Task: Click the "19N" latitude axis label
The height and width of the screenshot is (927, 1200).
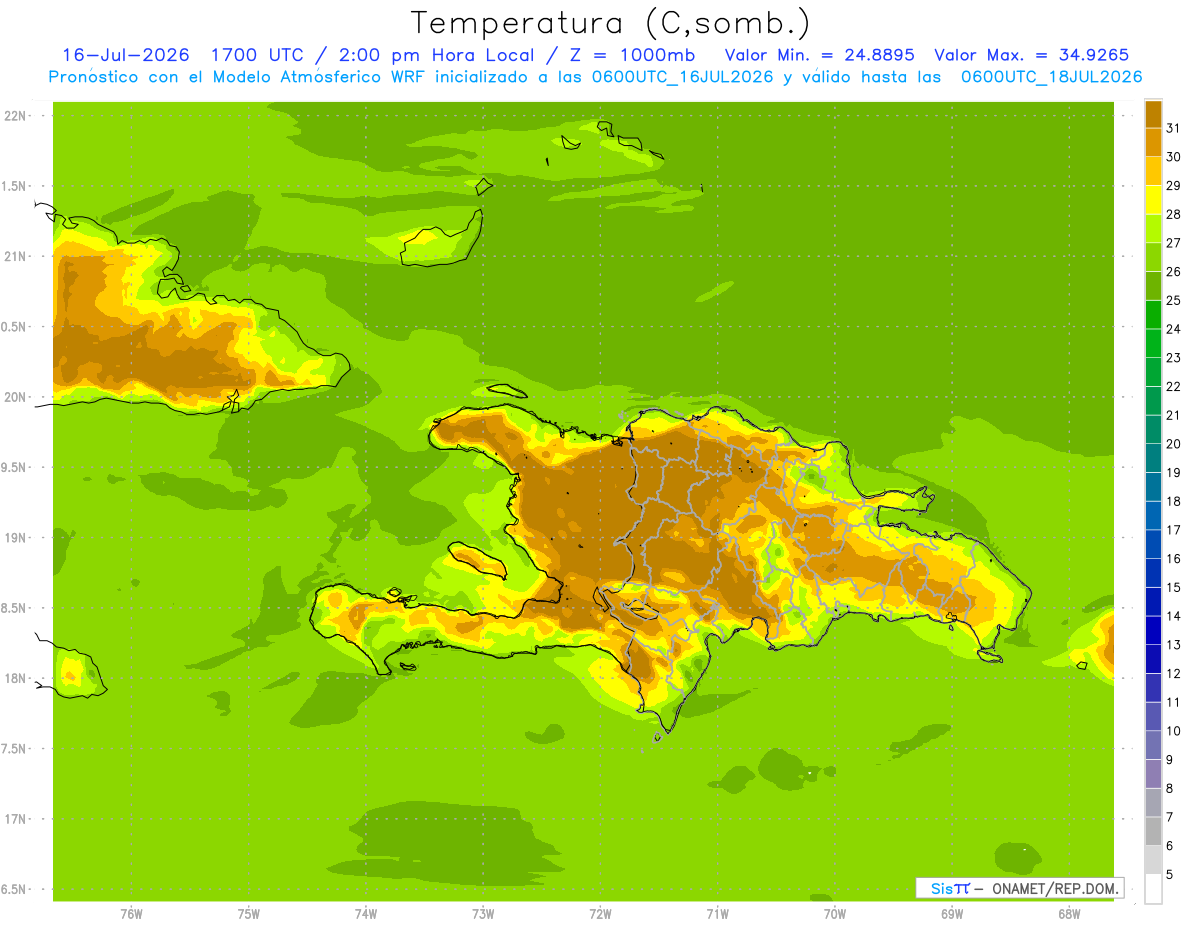Action: [x=15, y=538]
